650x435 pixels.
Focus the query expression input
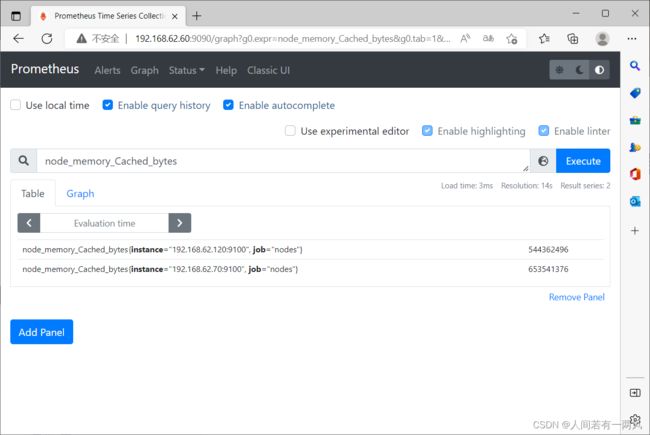click(x=283, y=160)
